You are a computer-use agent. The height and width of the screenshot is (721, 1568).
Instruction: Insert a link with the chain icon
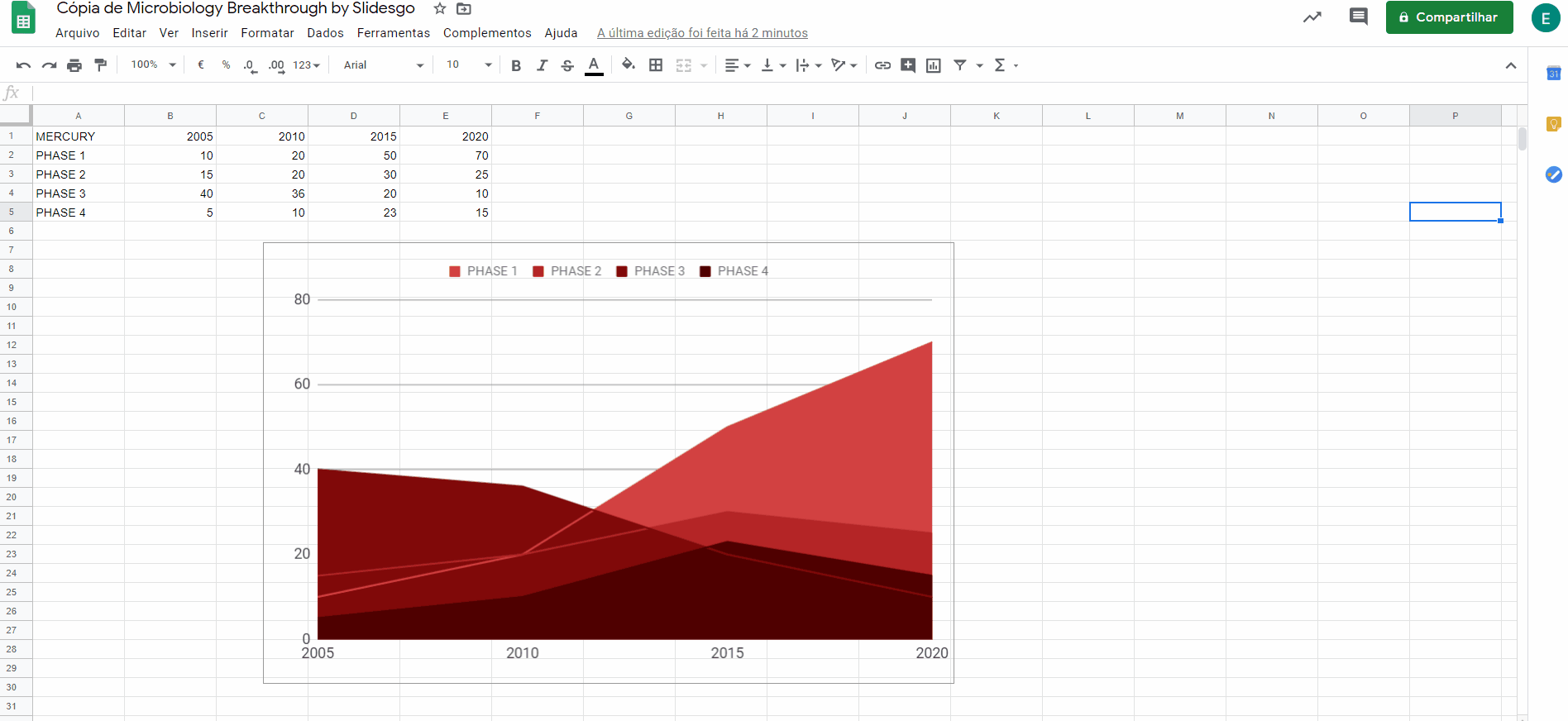tap(882, 65)
